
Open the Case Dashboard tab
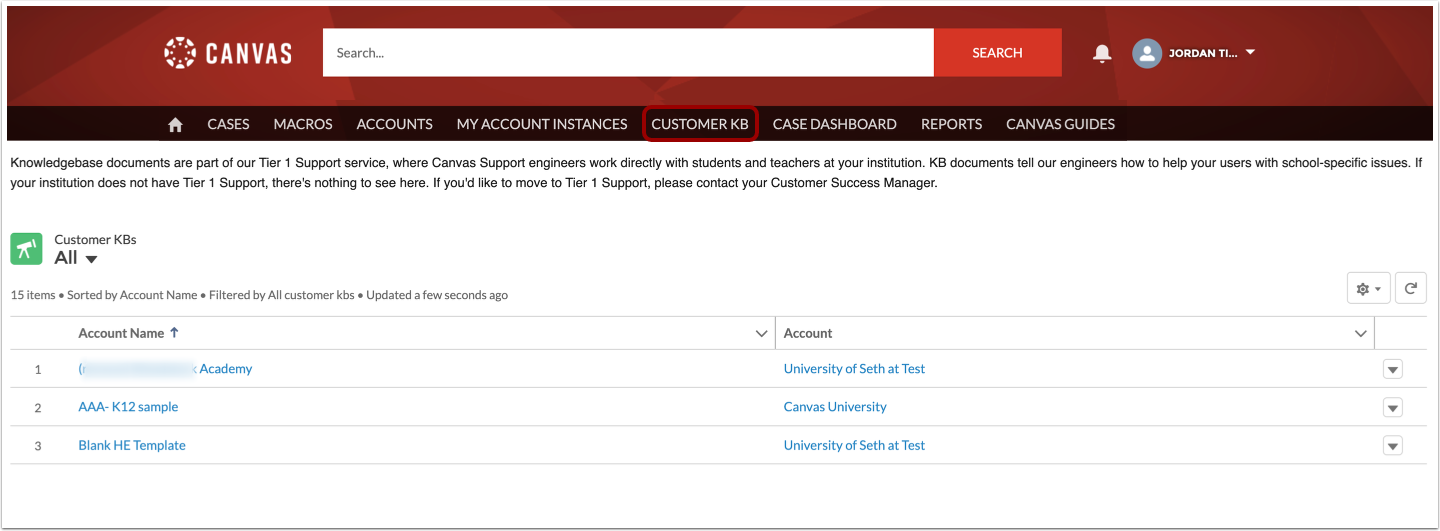(x=835, y=124)
